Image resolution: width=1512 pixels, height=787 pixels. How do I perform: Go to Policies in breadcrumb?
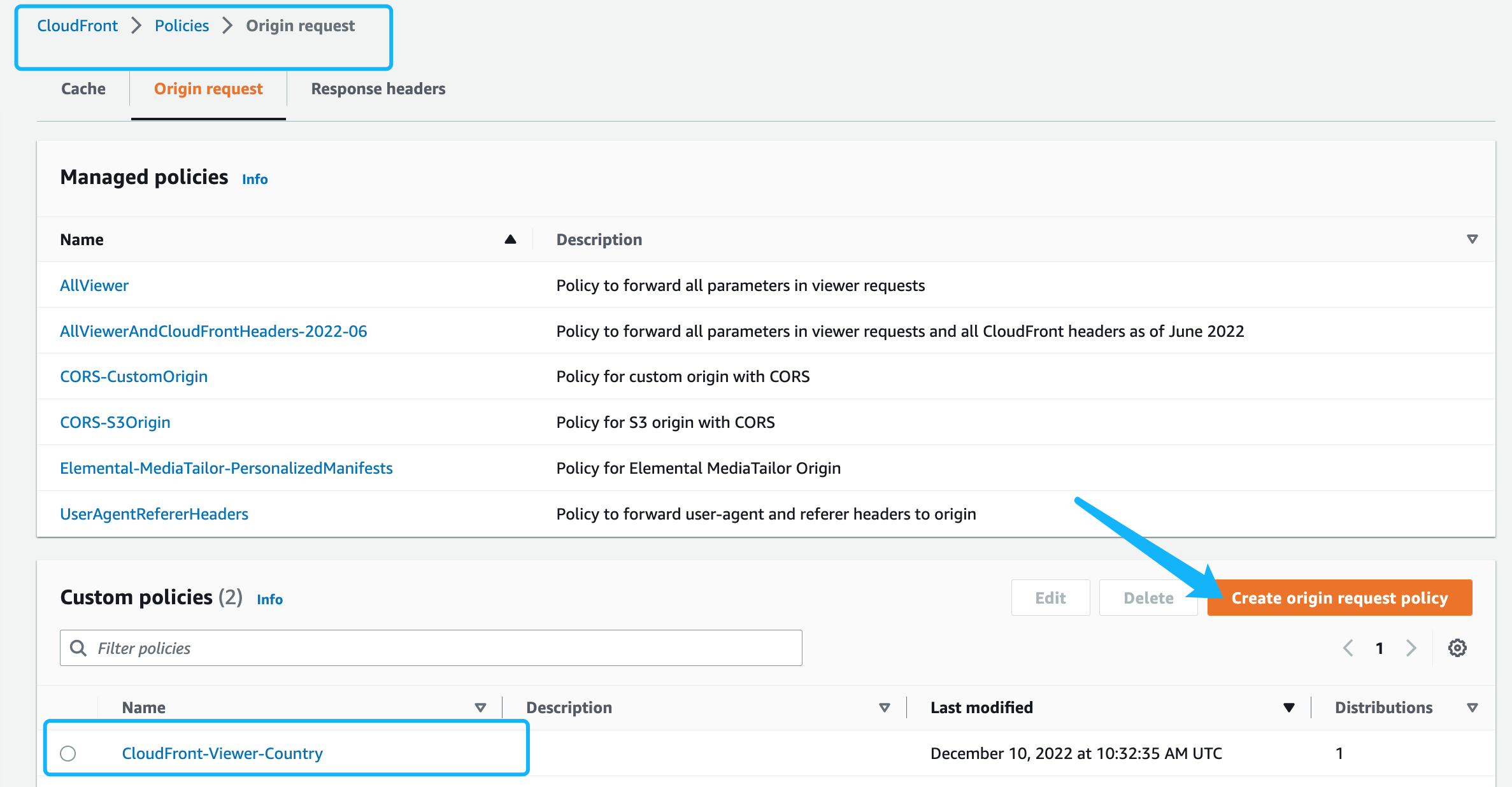point(182,25)
